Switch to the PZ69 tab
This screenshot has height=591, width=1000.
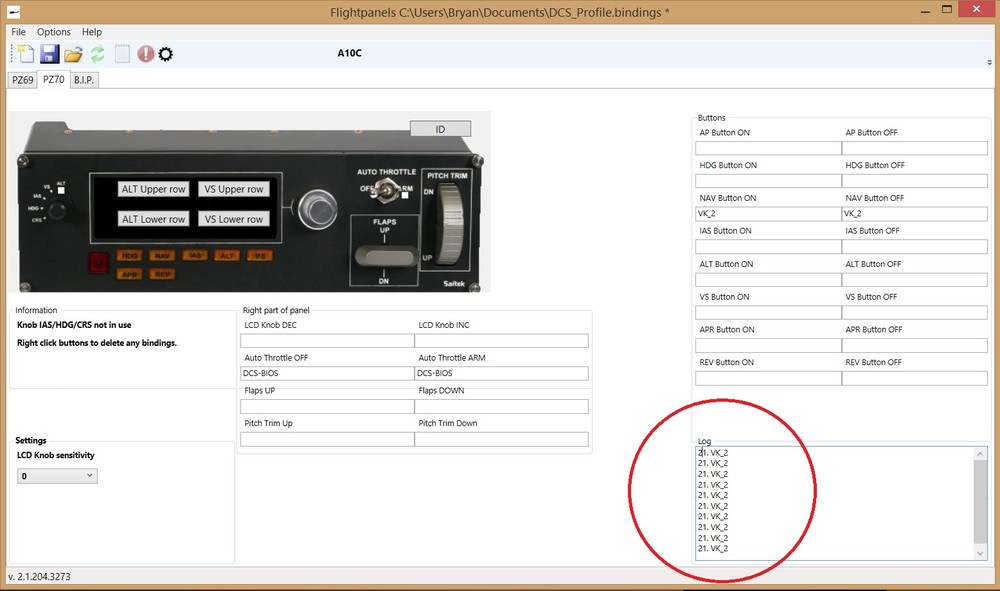[x=22, y=80]
